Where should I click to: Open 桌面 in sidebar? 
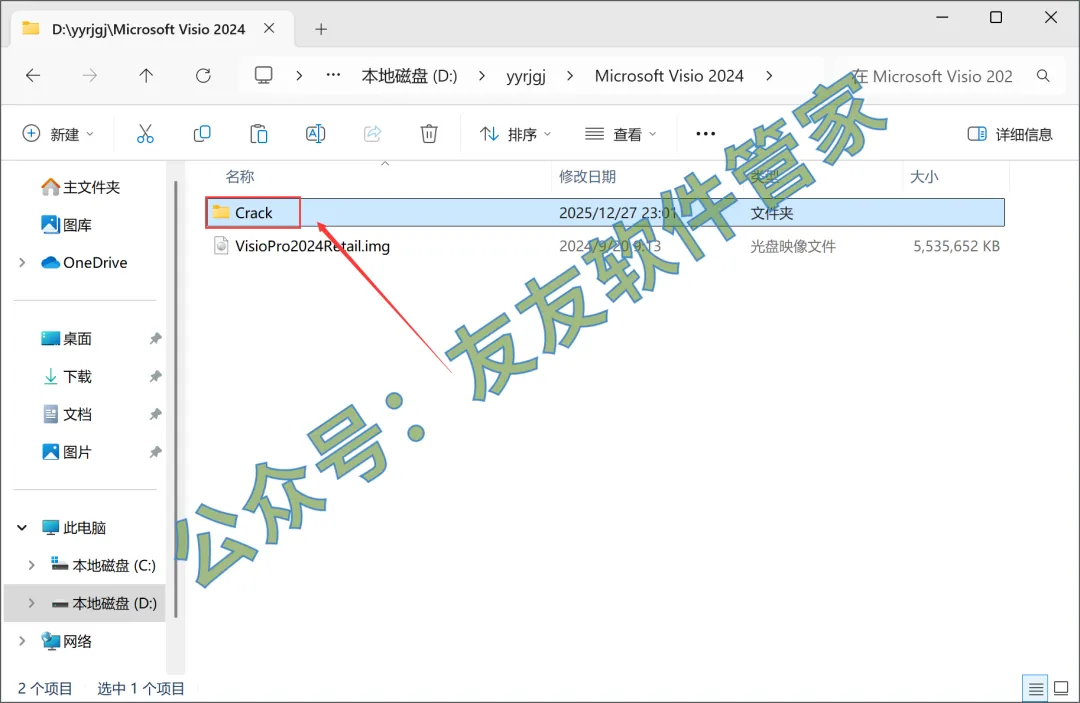[67, 338]
